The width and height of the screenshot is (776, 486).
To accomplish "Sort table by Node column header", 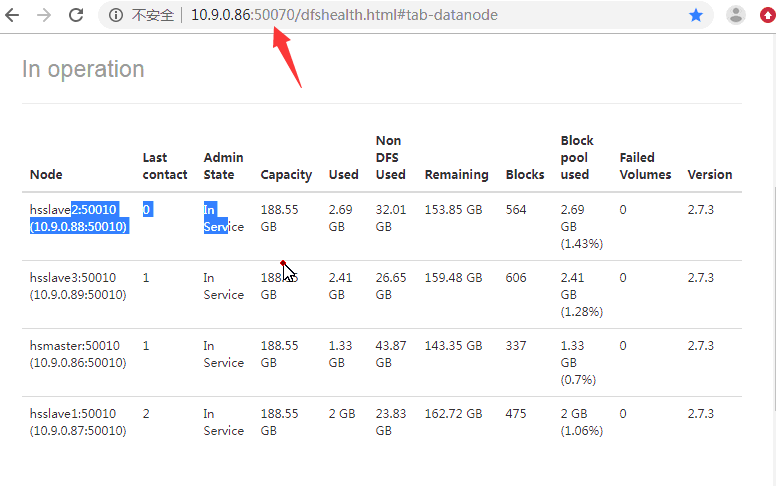I will tap(46, 174).
